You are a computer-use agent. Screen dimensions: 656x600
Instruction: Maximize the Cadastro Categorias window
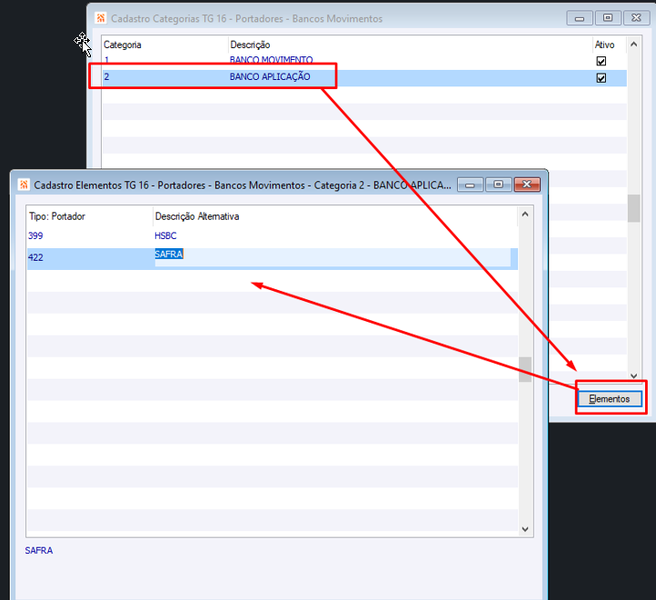(608, 18)
